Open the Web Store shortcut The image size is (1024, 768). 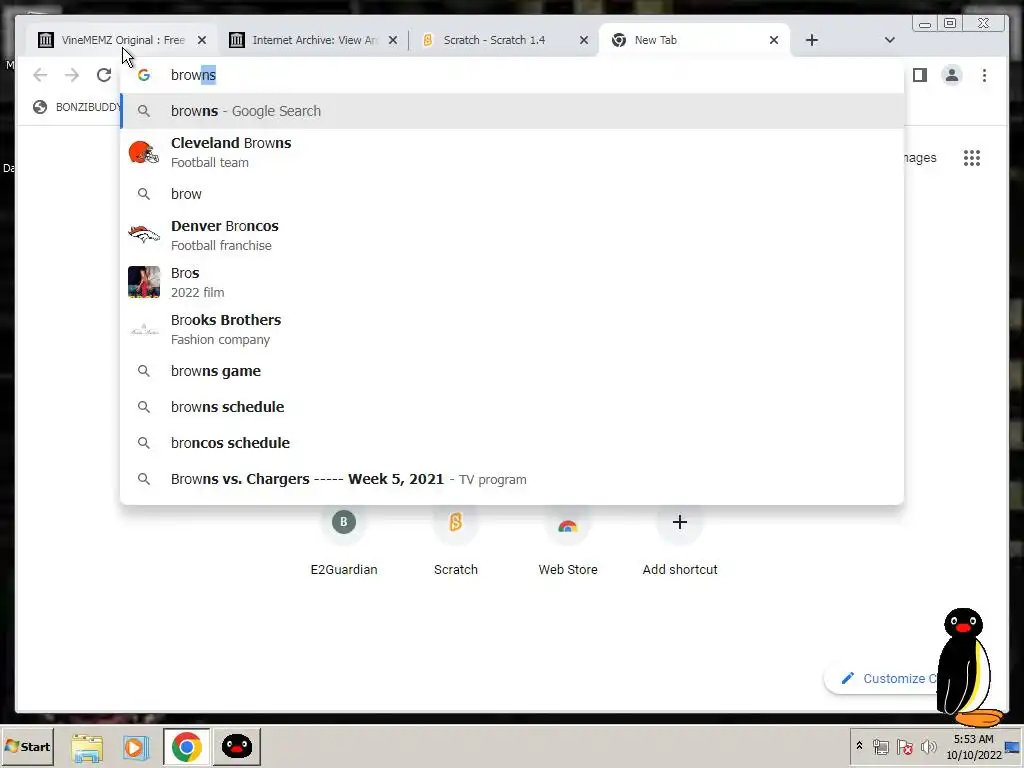(568, 542)
